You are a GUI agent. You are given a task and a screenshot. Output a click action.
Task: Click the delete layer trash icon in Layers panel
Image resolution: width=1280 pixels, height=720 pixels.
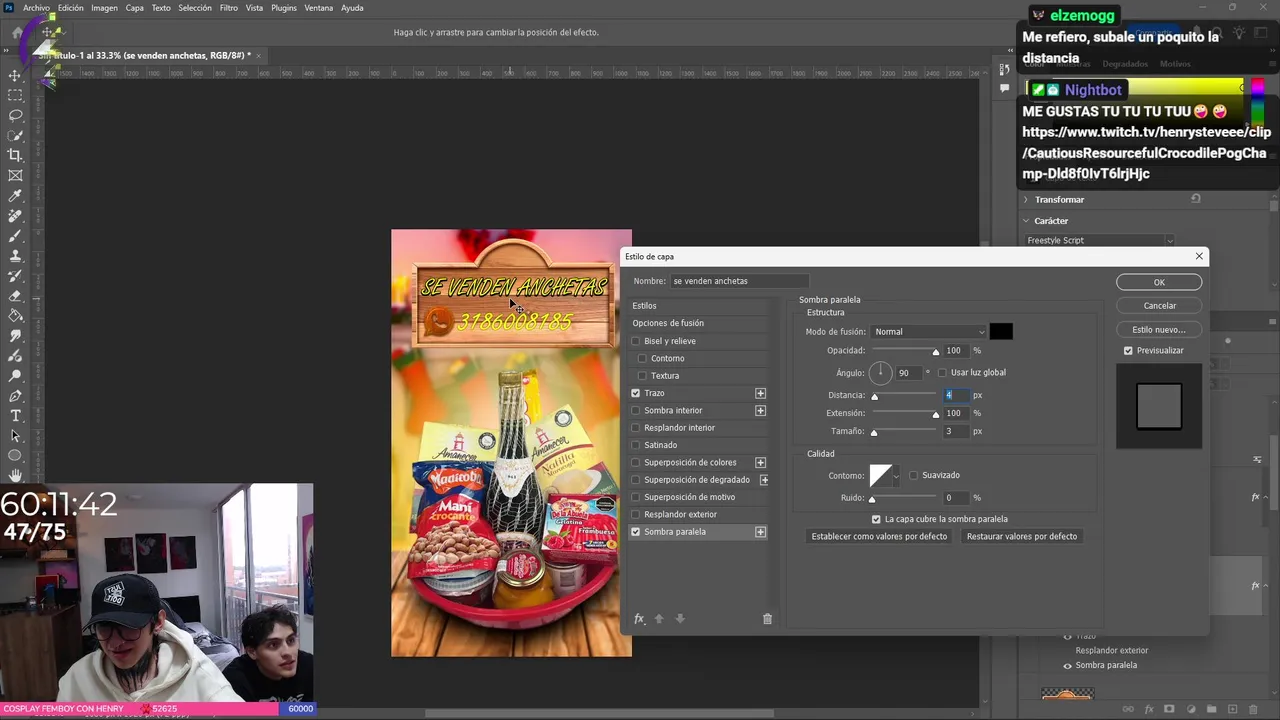click(1253, 709)
